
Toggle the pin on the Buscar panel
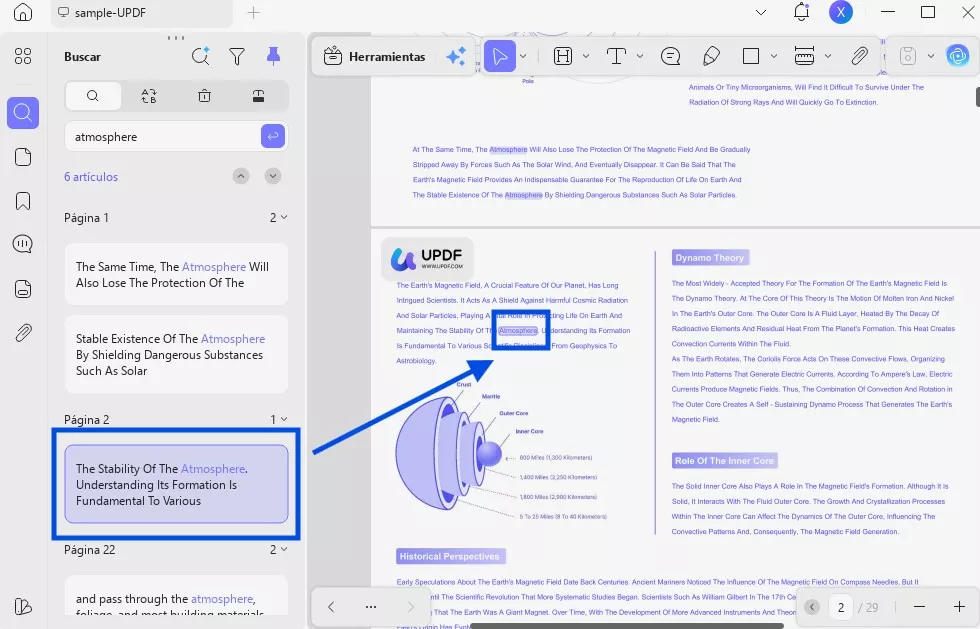(273, 56)
